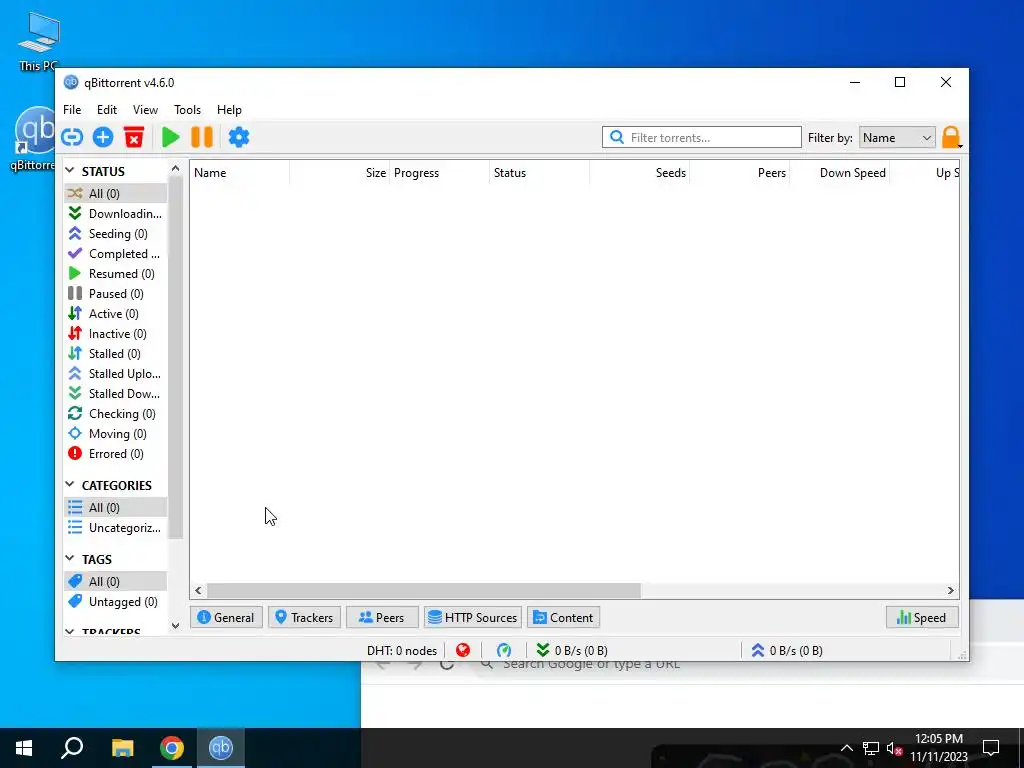Select the Downloading status filter
The image size is (1024, 768).
point(116,214)
